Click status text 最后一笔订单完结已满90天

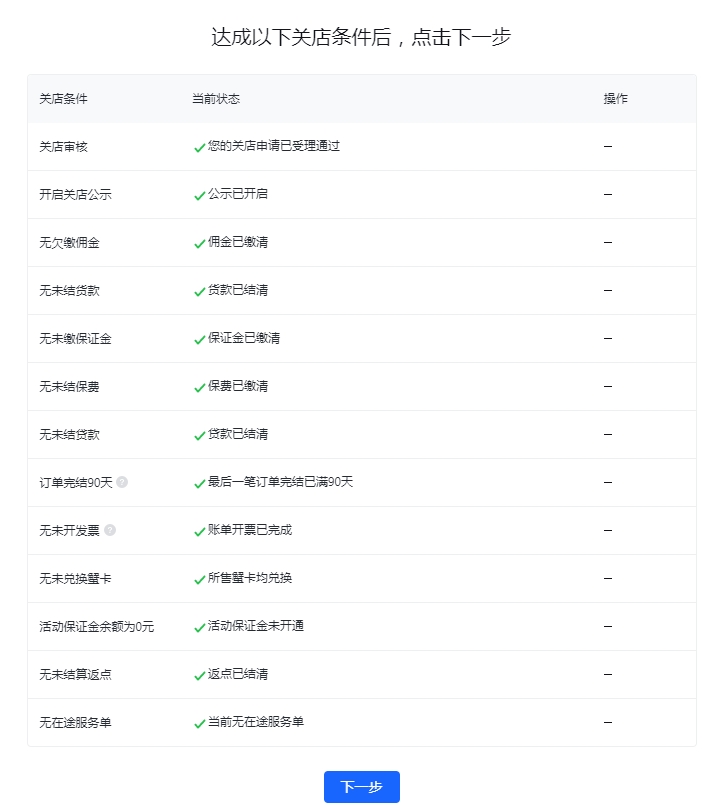tap(280, 481)
